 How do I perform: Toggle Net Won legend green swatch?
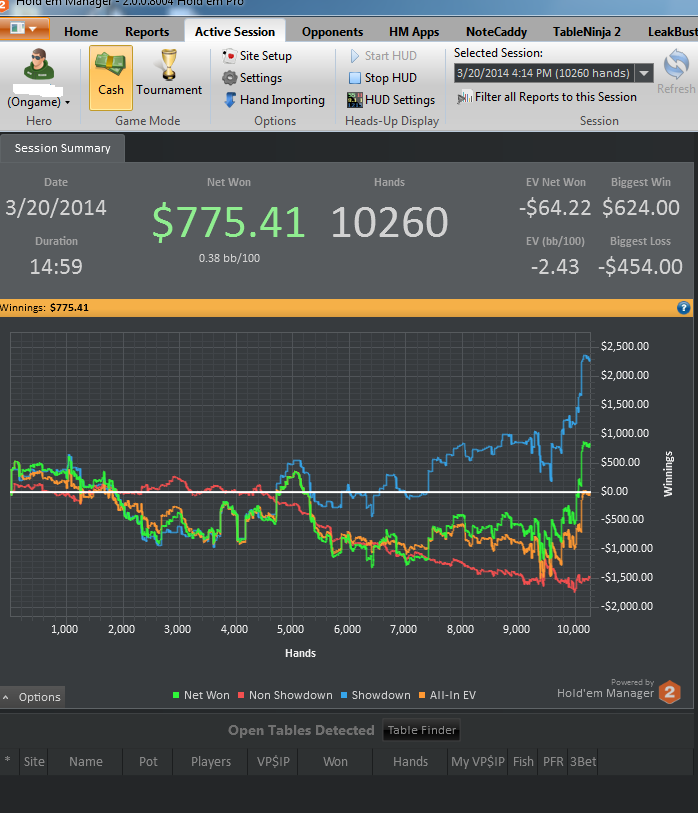coord(176,695)
